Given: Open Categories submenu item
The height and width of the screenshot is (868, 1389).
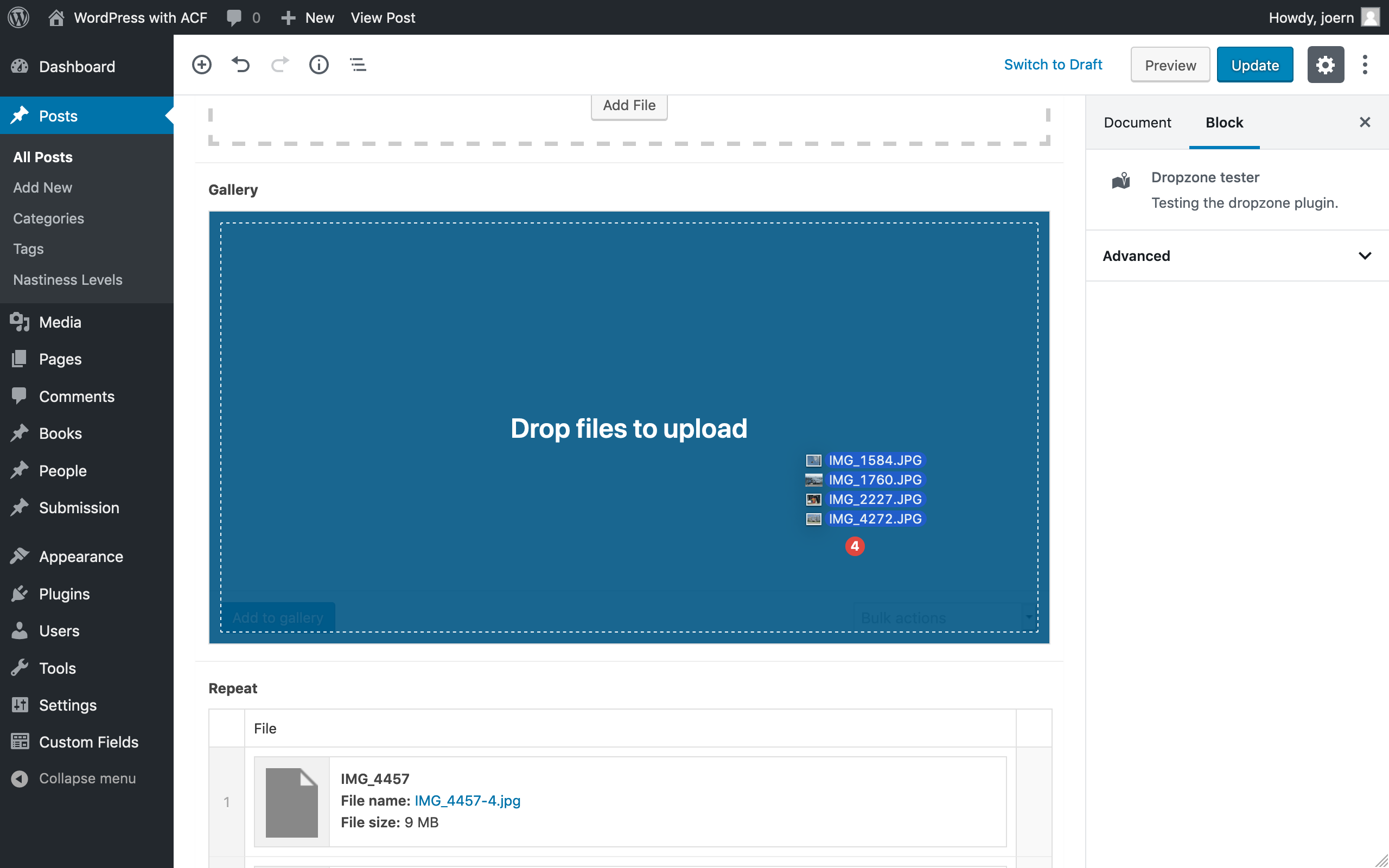Looking at the screenshot, I should (x=48, y=218).
